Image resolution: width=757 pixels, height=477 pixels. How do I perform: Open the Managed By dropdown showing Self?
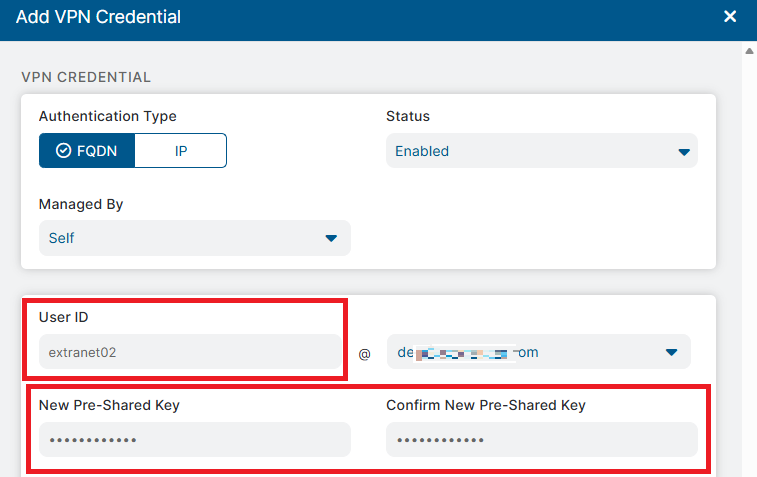coord(195,238)
